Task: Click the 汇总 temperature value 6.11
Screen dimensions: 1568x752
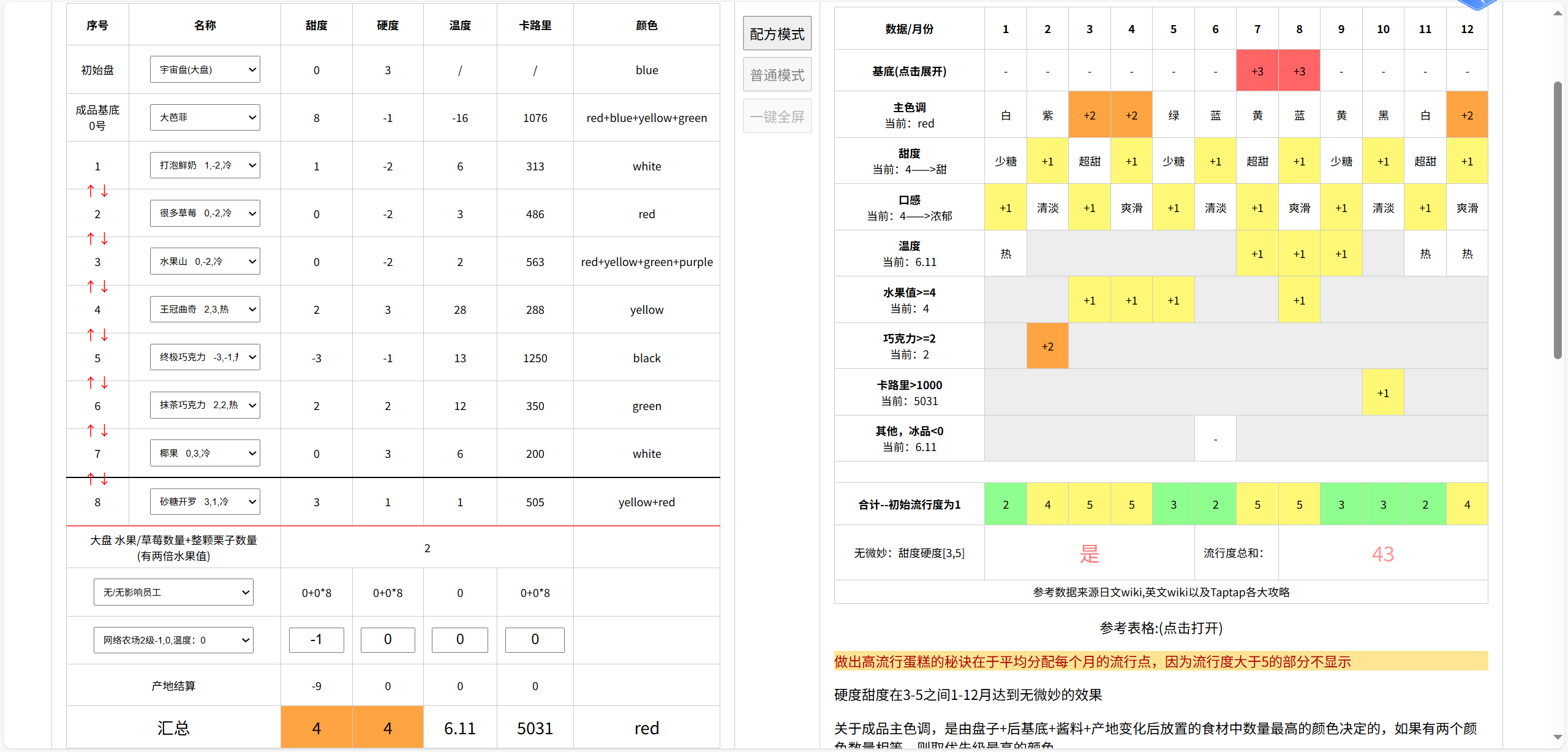Action: click(x=460, y=728)
